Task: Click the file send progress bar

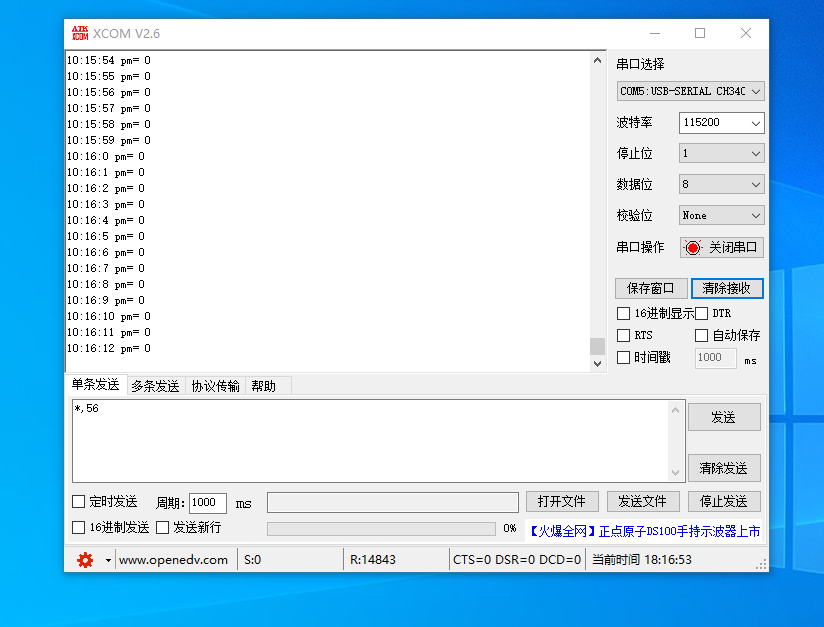Action: pos(381,529)
